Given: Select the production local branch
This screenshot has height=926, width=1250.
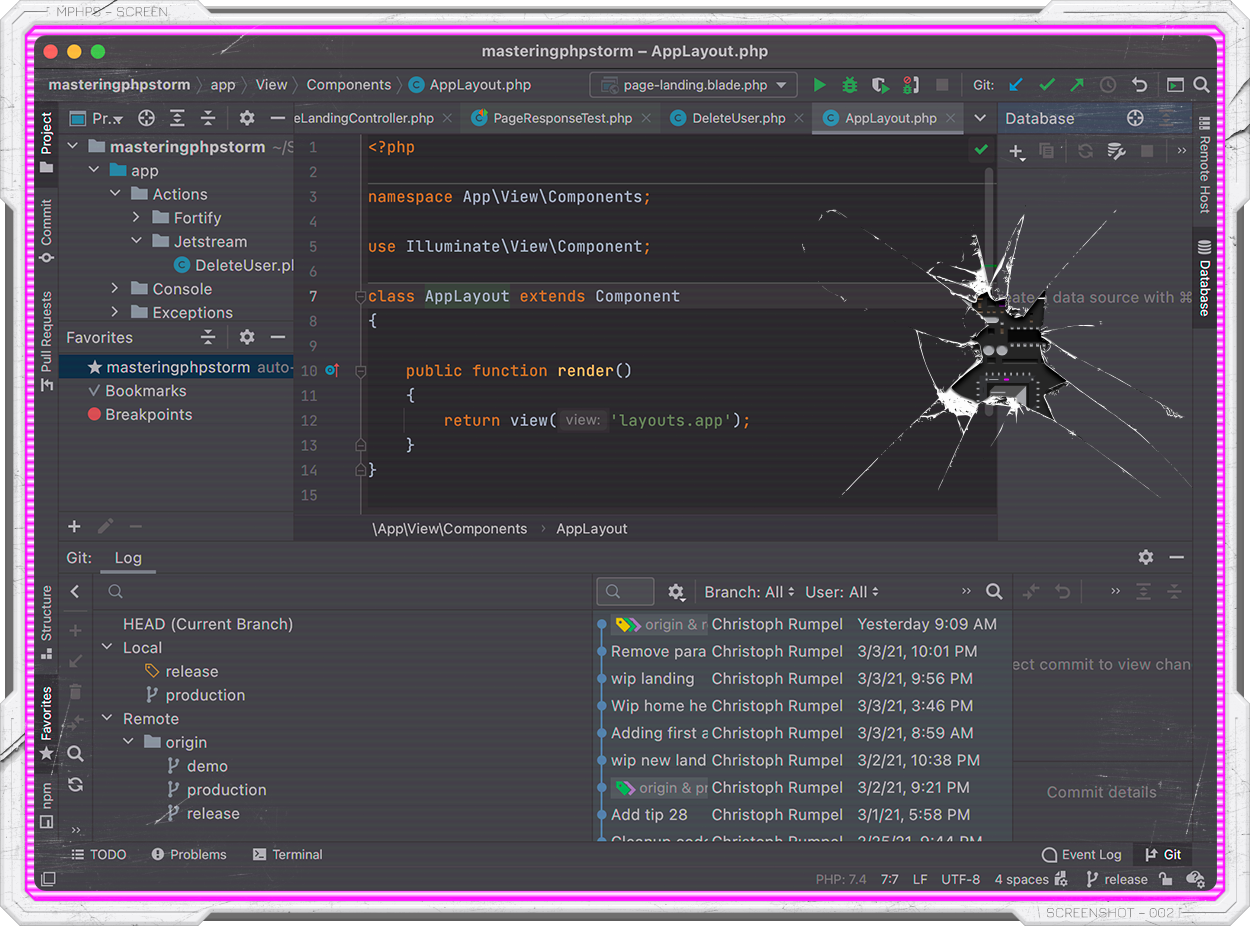Looking at the screenshot, I should point(205,695).
